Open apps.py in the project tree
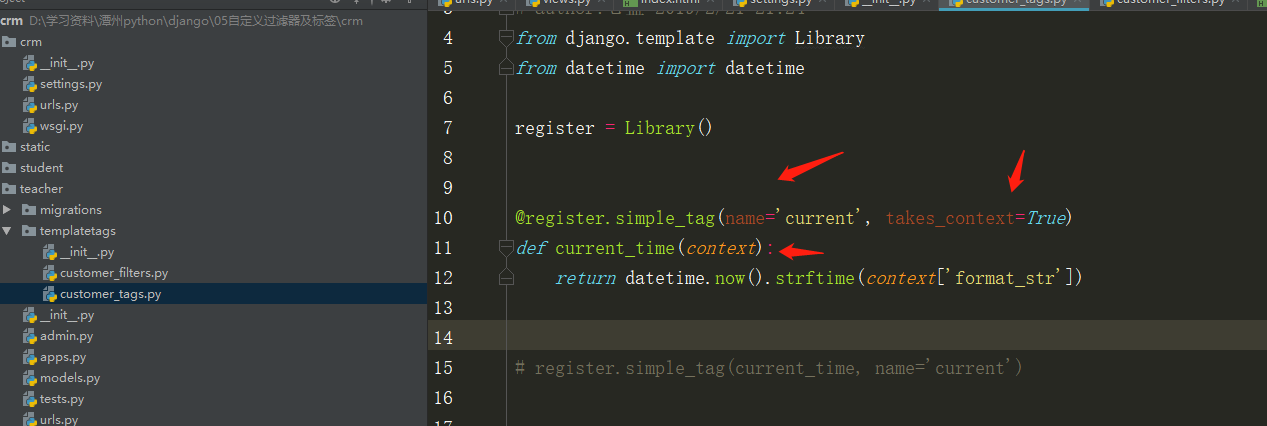 tap(63, 357)
